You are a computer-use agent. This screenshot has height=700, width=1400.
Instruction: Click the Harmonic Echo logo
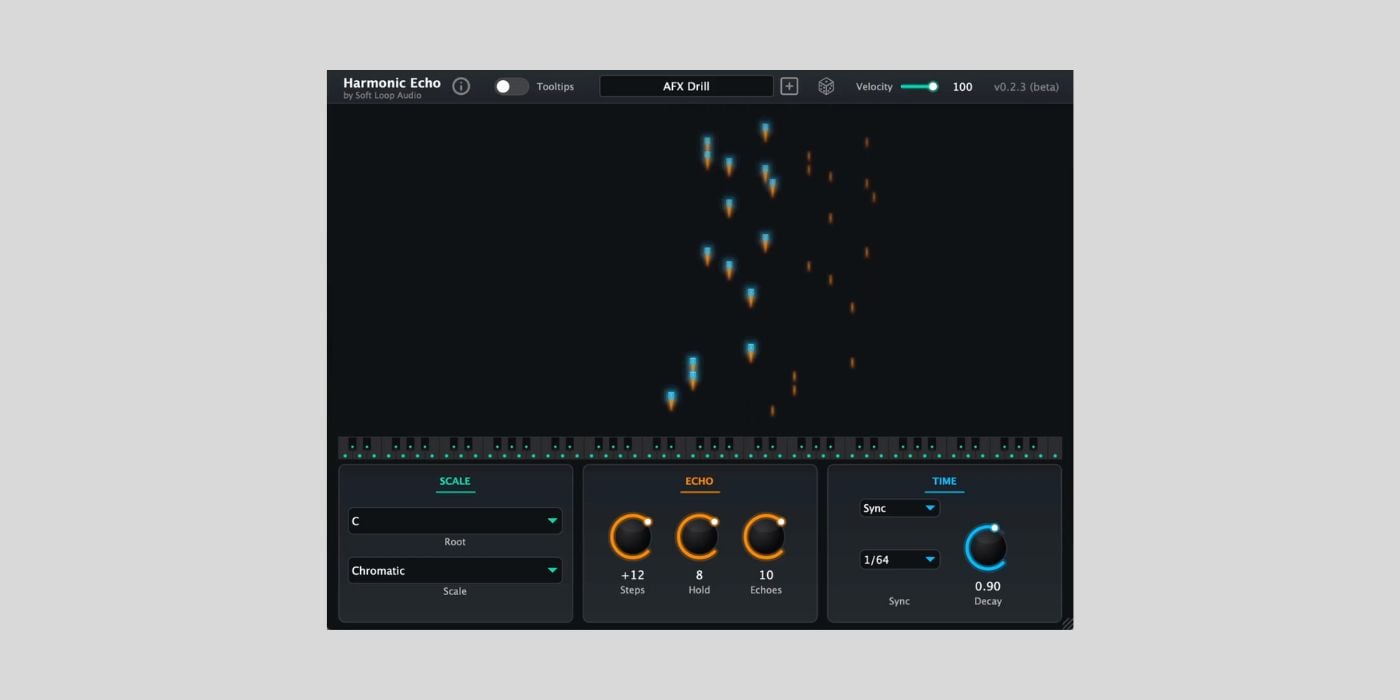click(x=391, y=84)
